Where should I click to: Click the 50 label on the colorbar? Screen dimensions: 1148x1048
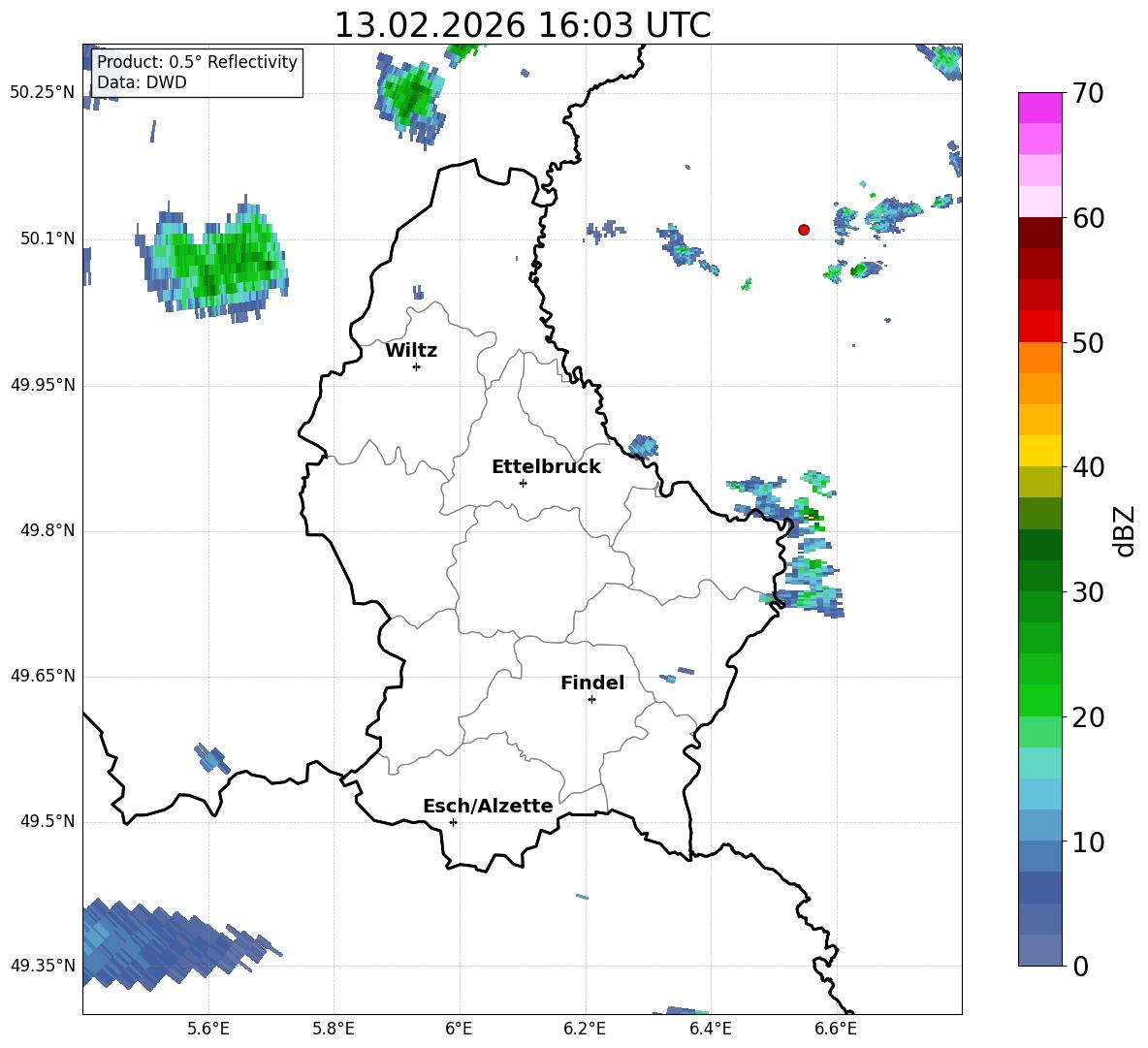tap(1088, 343)
